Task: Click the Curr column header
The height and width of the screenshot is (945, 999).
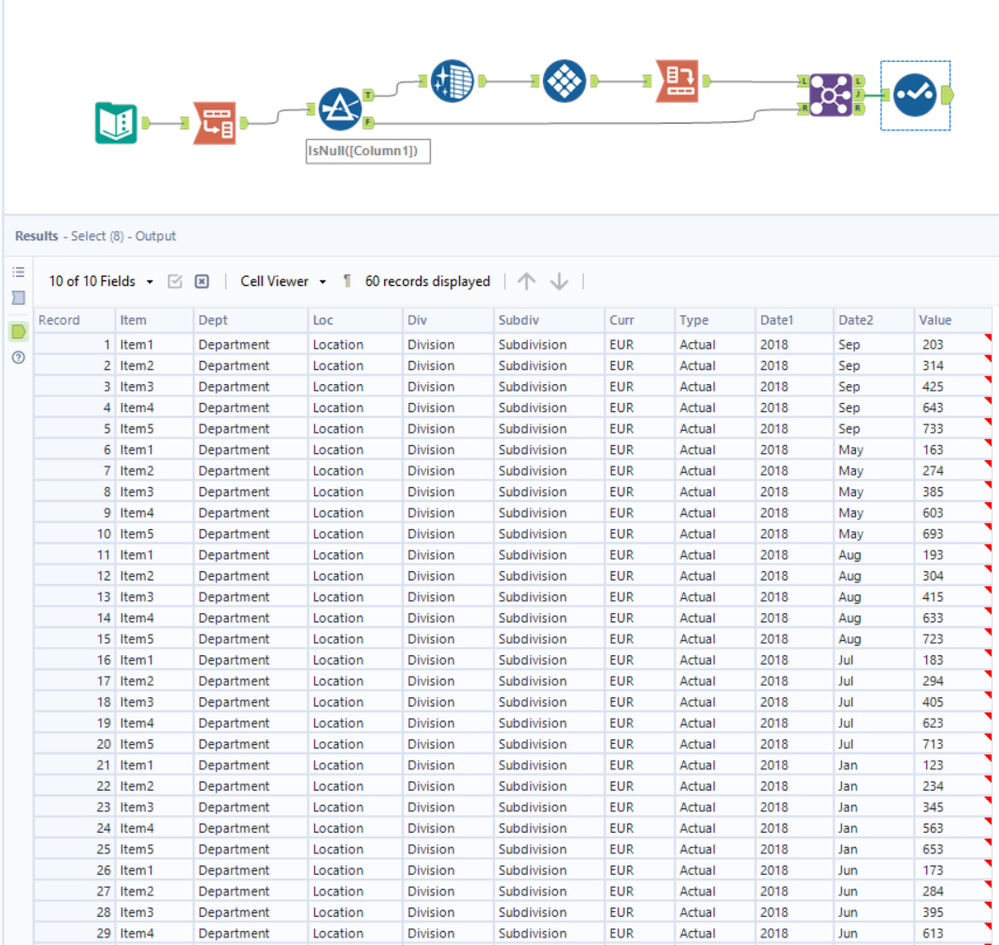Action: click(639, 320)
